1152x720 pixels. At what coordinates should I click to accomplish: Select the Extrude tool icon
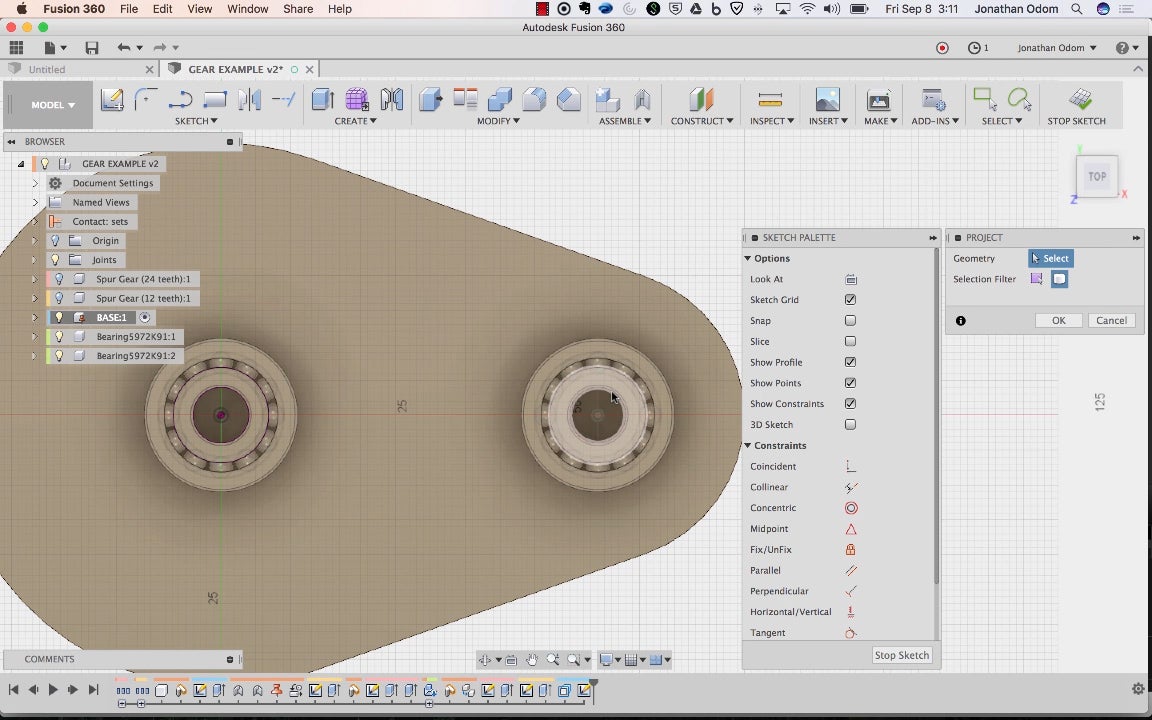(x=322, y=99)
